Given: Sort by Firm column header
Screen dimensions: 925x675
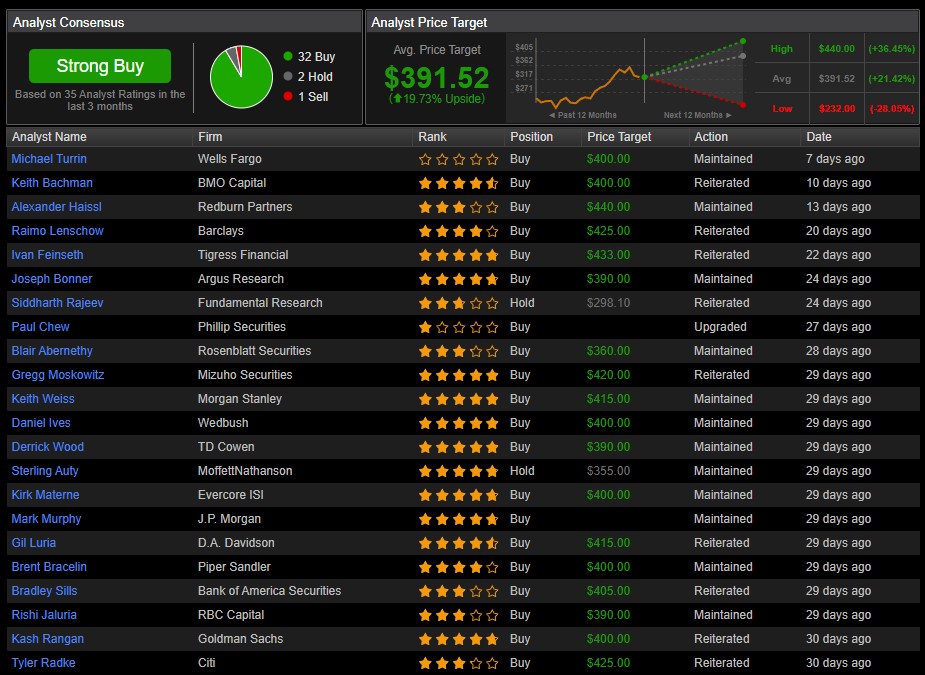Looking at the screenshot, I should click(210, 137).
